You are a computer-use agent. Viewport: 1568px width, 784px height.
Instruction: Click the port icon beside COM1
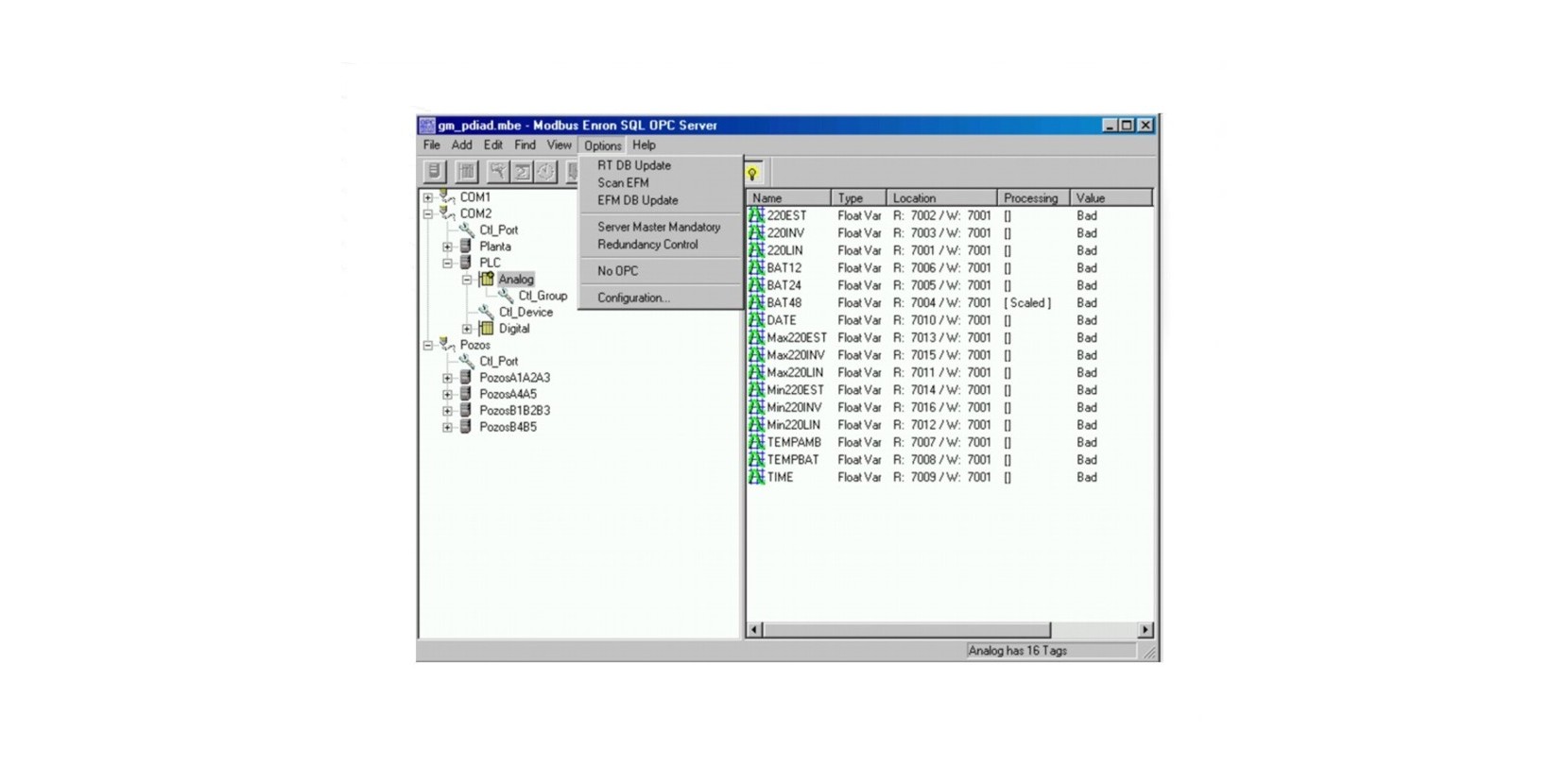coord(447,196)
